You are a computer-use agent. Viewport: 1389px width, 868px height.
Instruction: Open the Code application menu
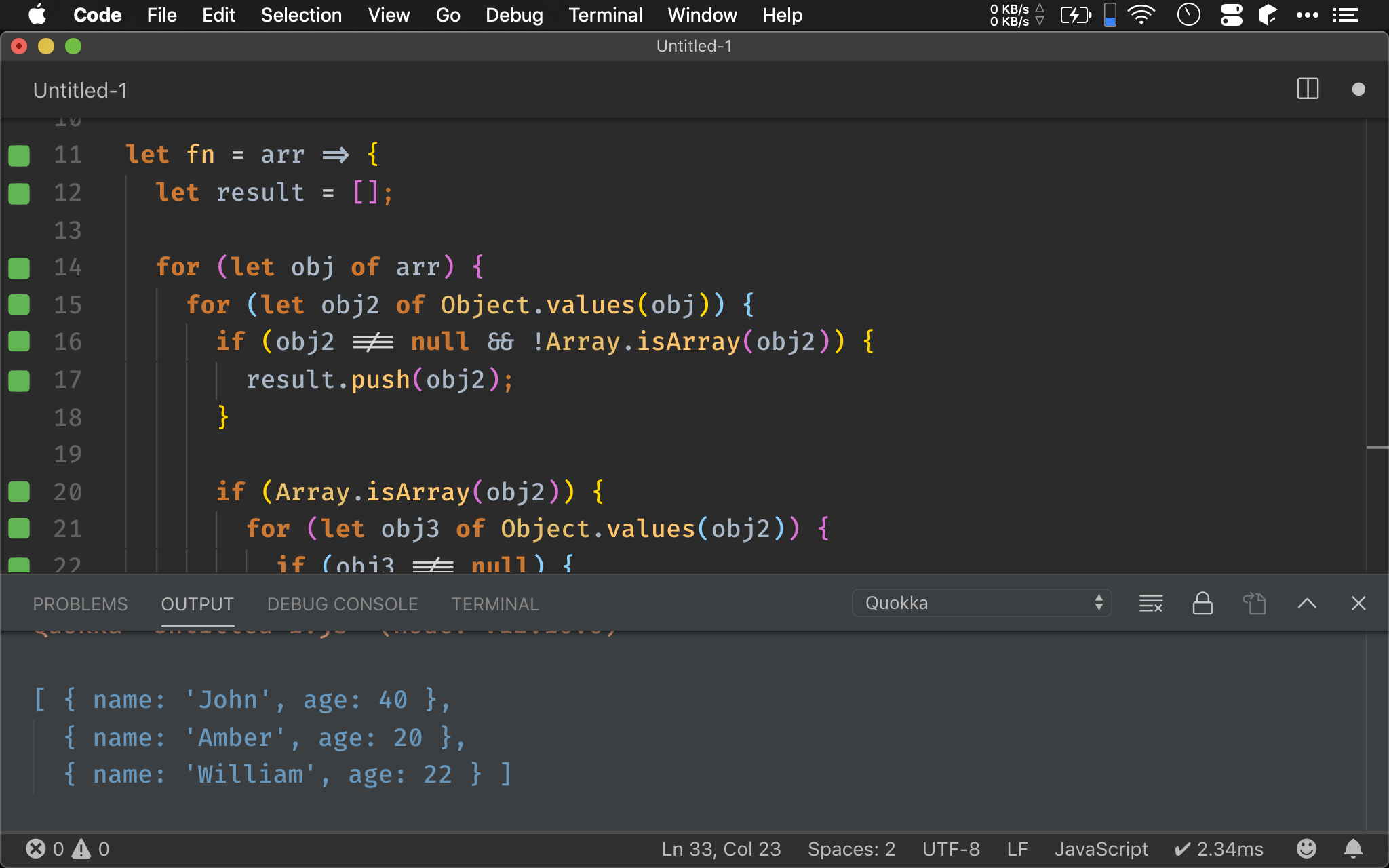pos(97,15)
